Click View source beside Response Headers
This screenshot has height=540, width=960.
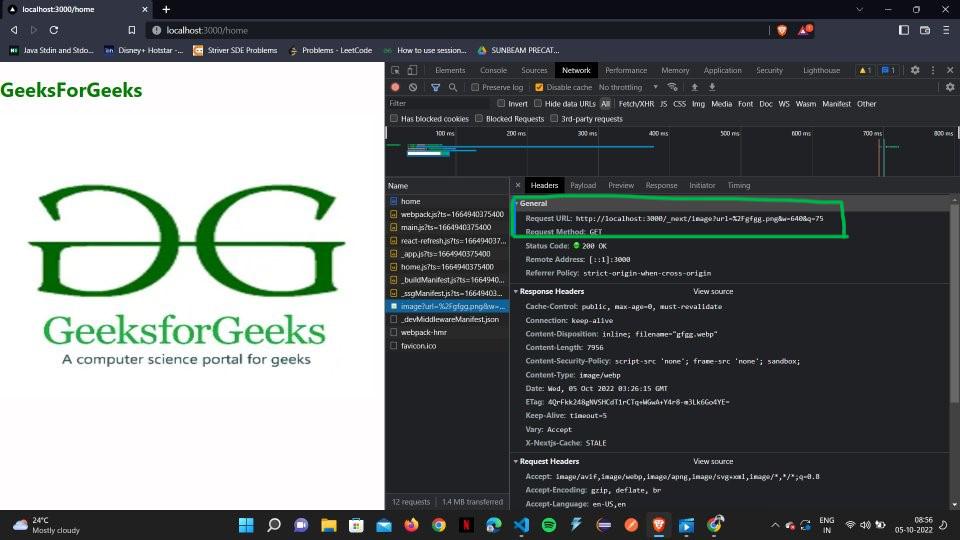pyautogui.click(x=713, y=291)
